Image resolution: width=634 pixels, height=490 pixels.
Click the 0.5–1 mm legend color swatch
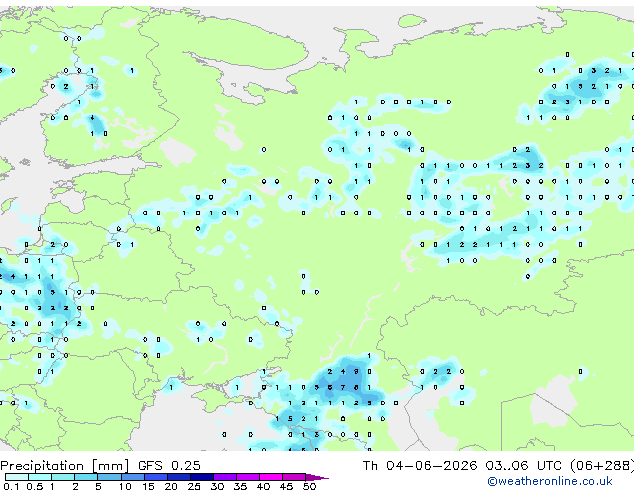coord(40,477)
